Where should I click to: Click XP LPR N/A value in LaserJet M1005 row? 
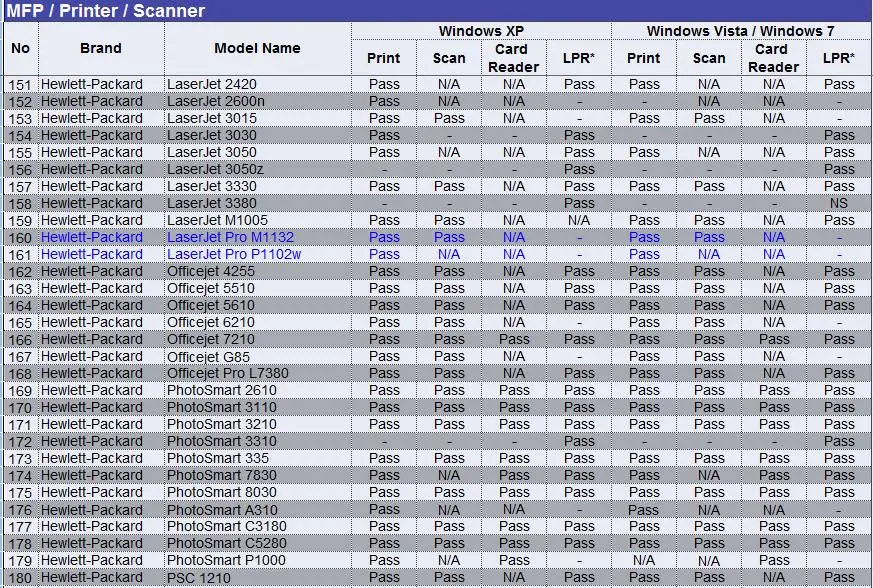pos(578,220)
